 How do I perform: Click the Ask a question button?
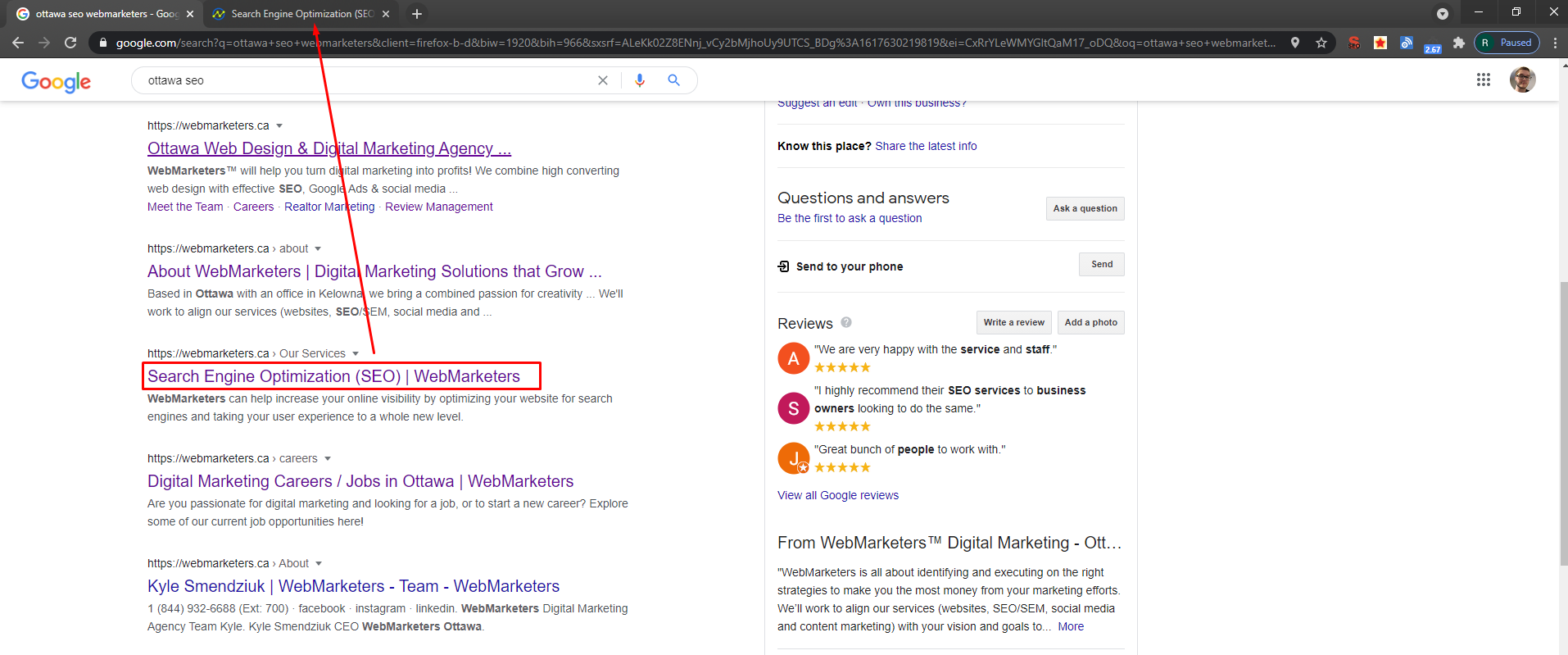click(x=1085, y=208)
